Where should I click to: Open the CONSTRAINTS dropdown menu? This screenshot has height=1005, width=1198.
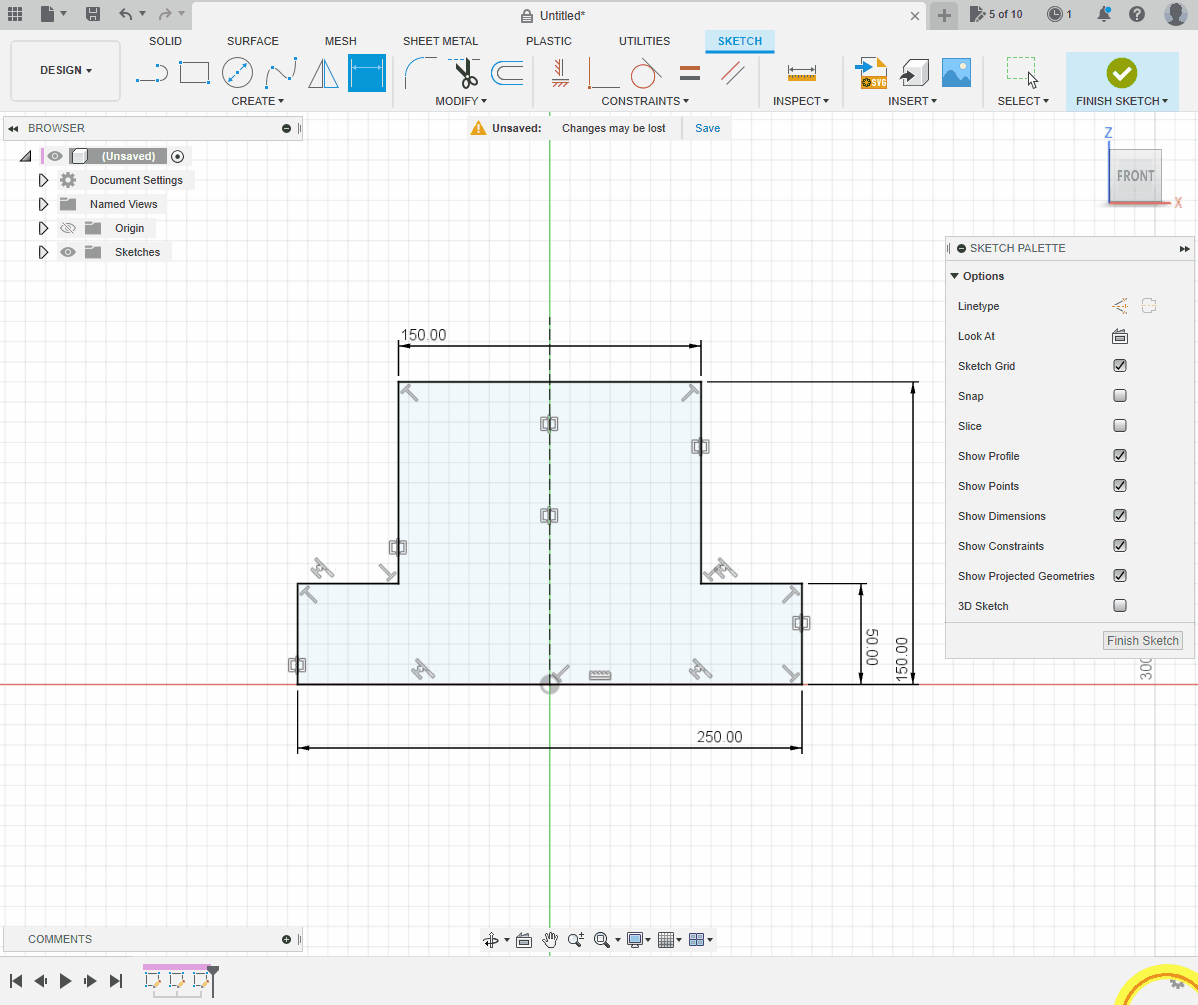coord(645,101)
